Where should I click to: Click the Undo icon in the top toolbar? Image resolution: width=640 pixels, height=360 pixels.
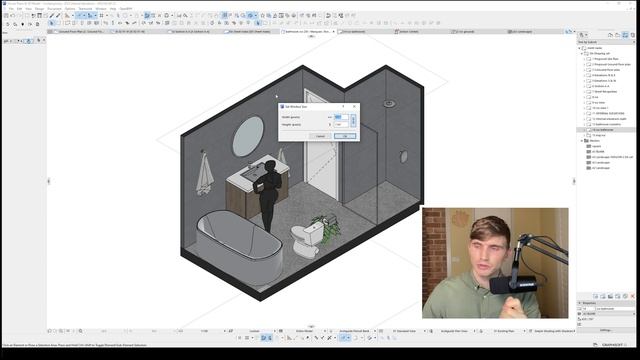pos(12,16)
